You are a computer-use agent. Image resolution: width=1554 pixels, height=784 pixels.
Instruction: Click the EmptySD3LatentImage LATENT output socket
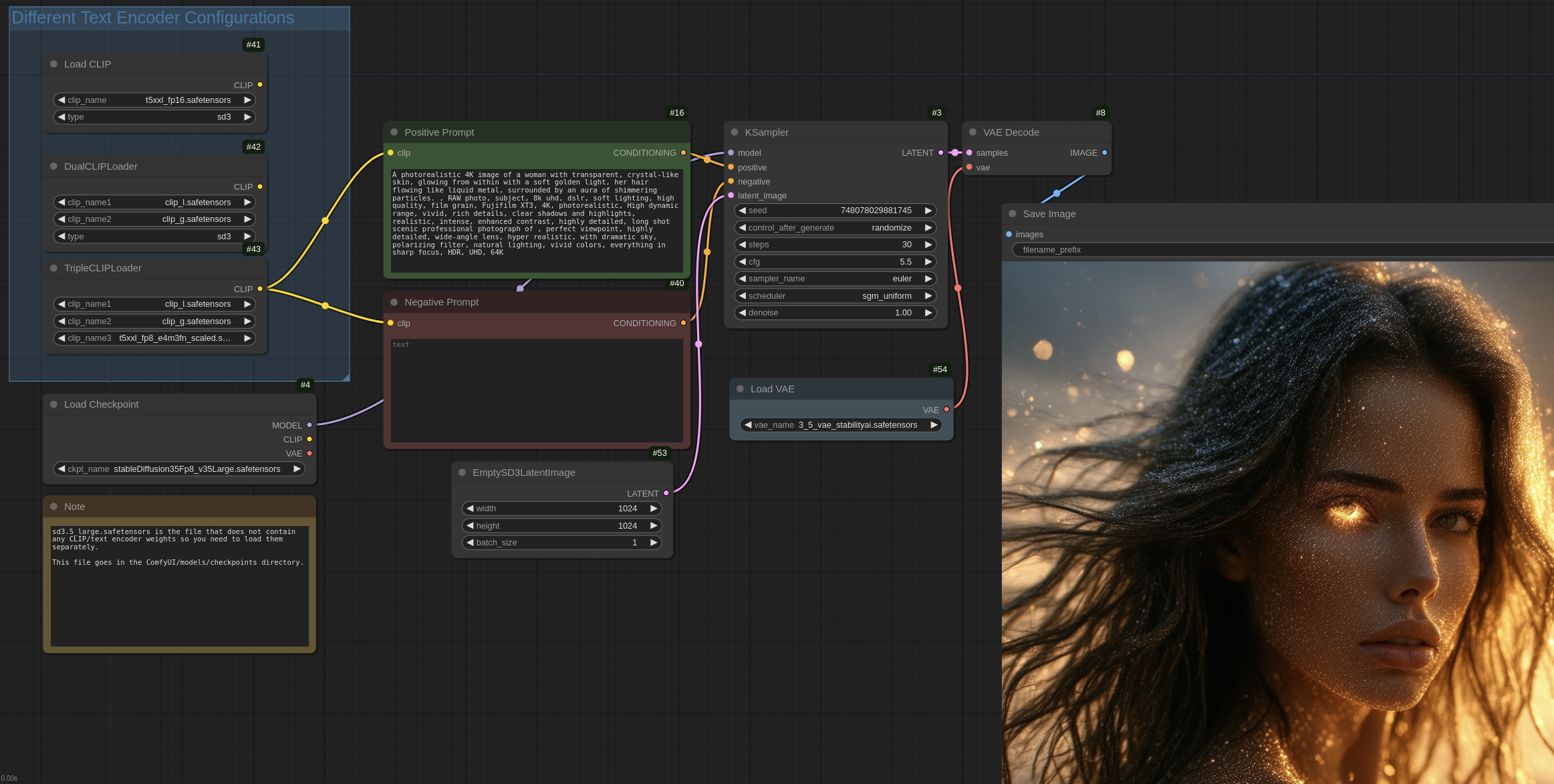coord(666,493)
